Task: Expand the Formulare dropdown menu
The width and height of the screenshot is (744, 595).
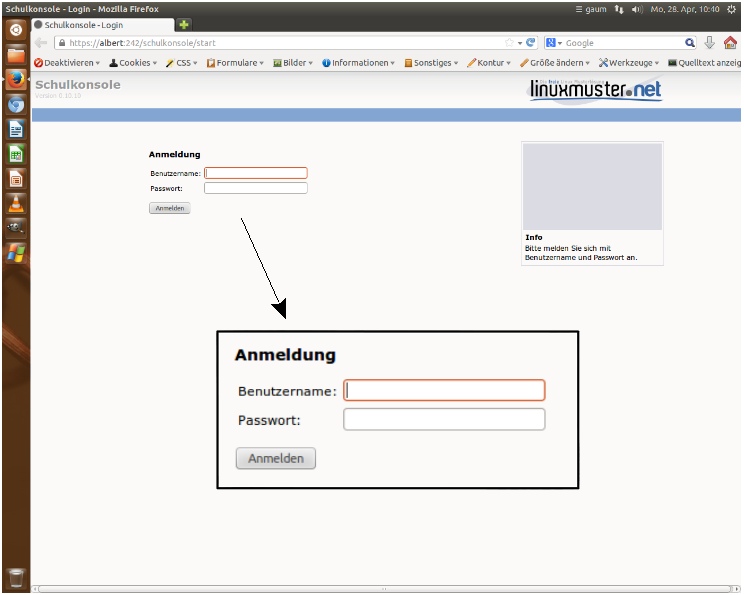Action: click(236, 62)
